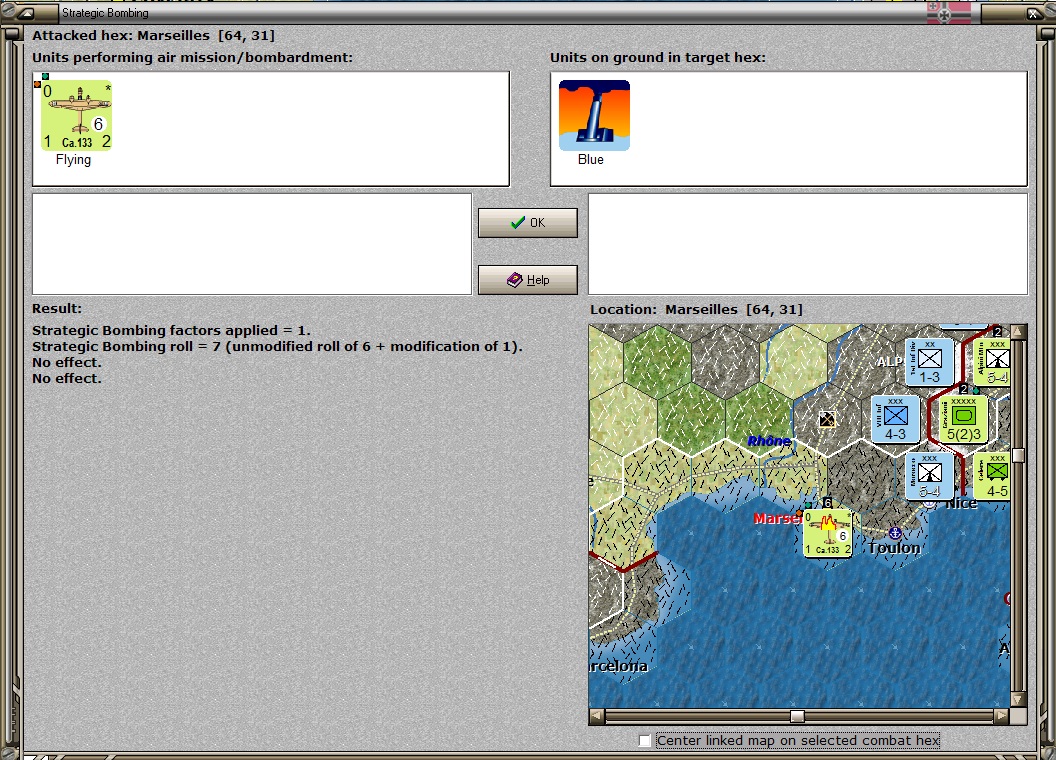Select the partially visible 5-4 counter at the map's top right
Image resolution: width=1056 pixels, height=760 pixels.
993,362
